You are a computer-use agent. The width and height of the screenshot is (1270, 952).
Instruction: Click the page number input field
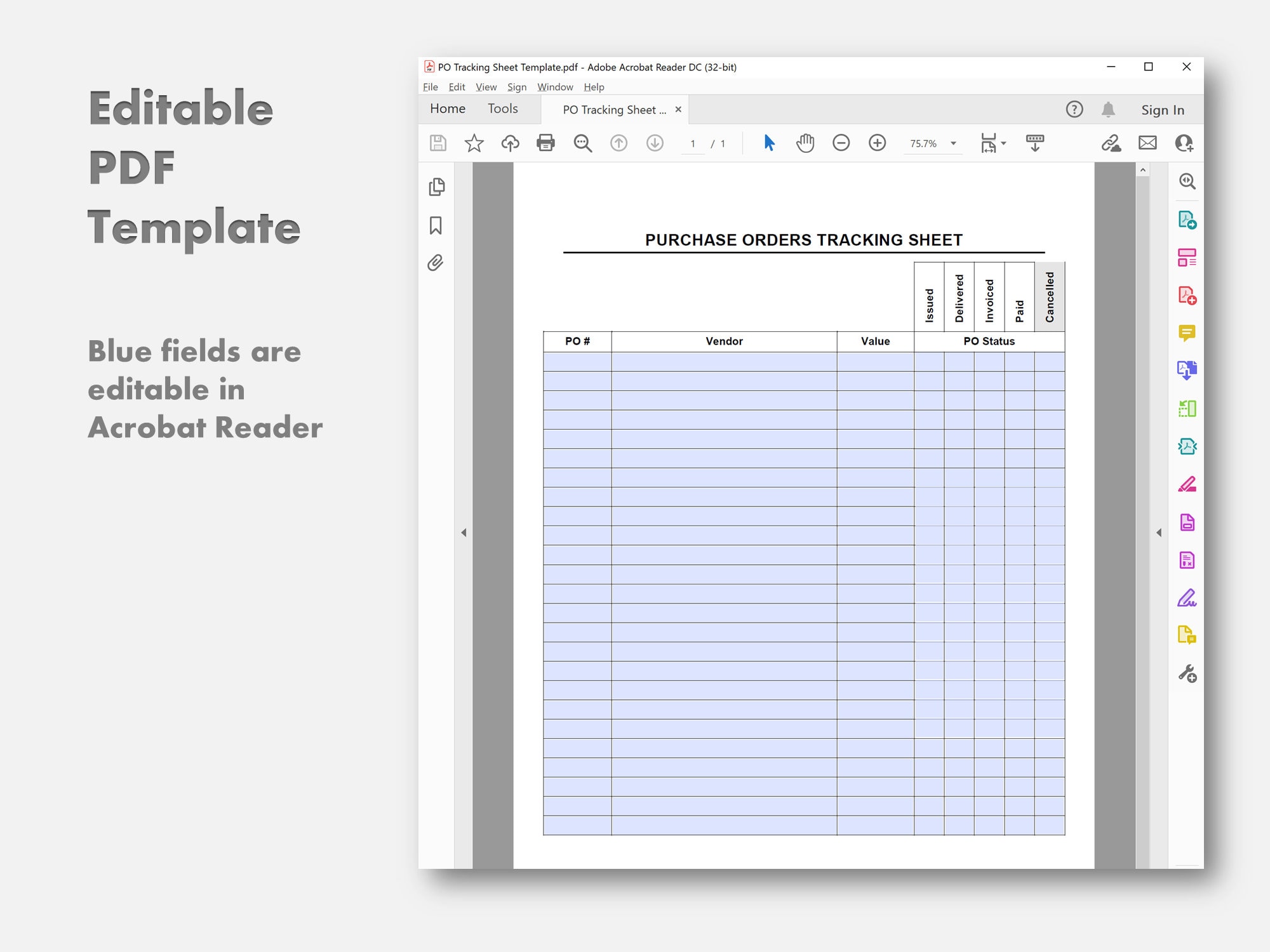(693, 143)
